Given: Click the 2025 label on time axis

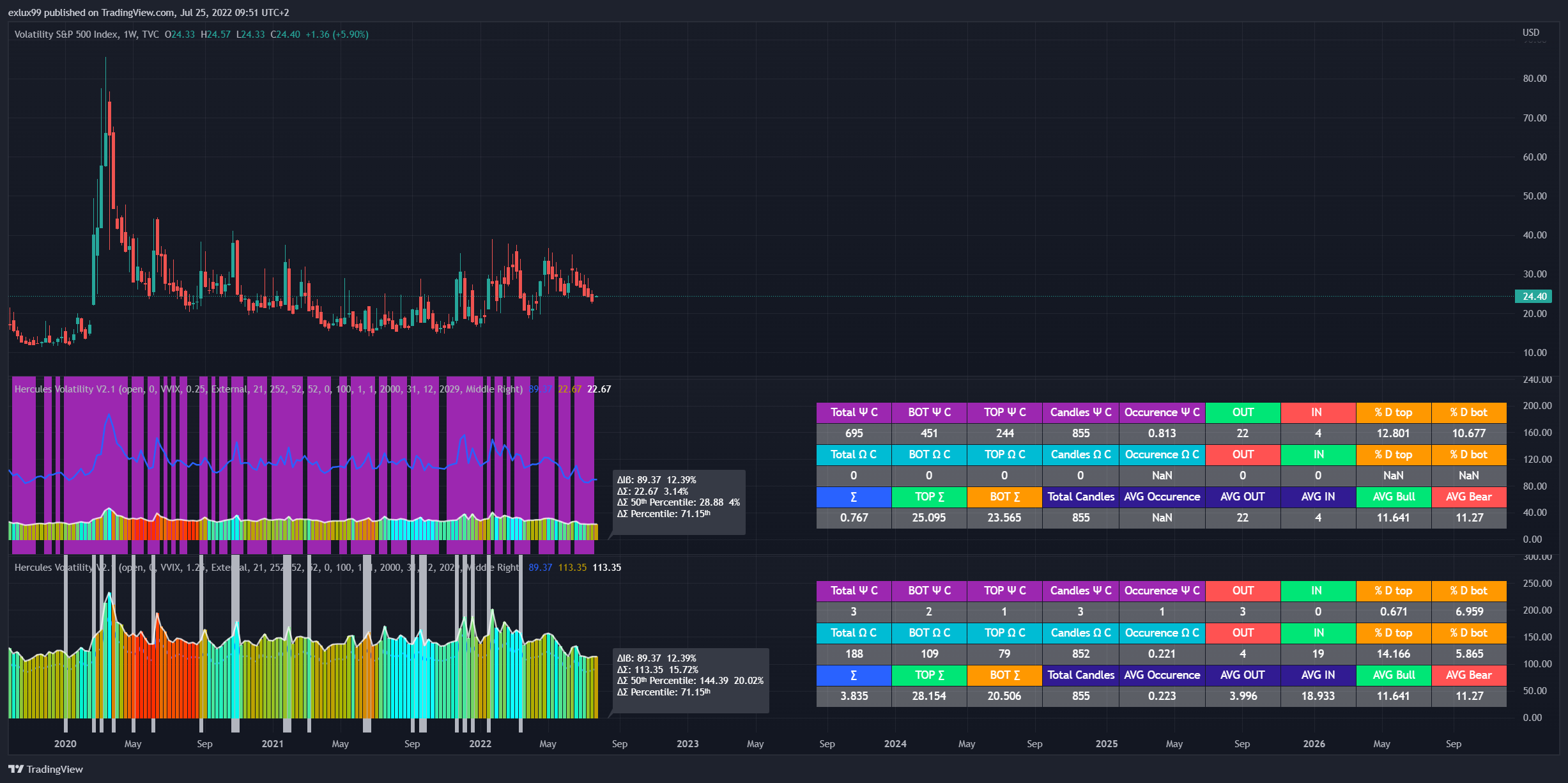Looking at the screenshot, I should (x=1106, y=744).
